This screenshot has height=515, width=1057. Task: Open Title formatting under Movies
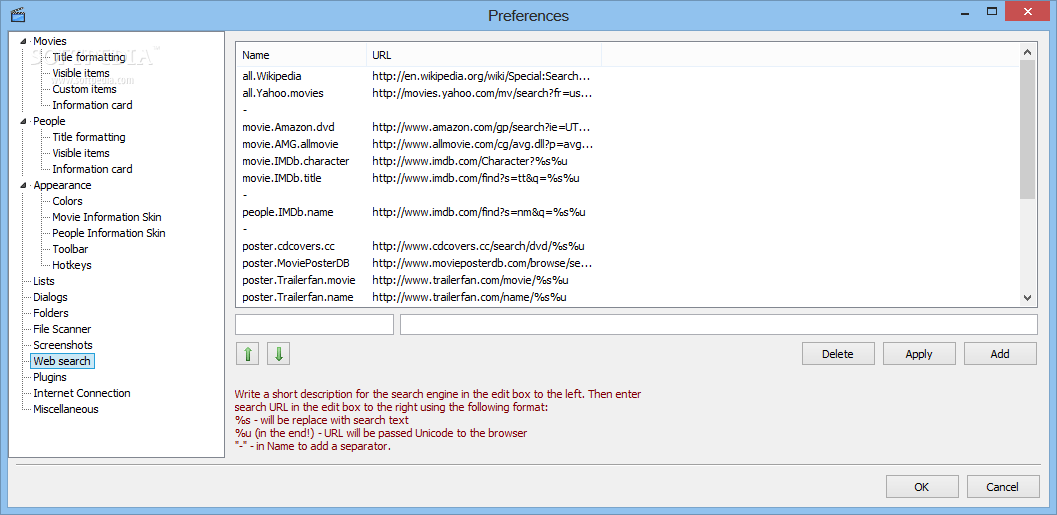[89, 57]
